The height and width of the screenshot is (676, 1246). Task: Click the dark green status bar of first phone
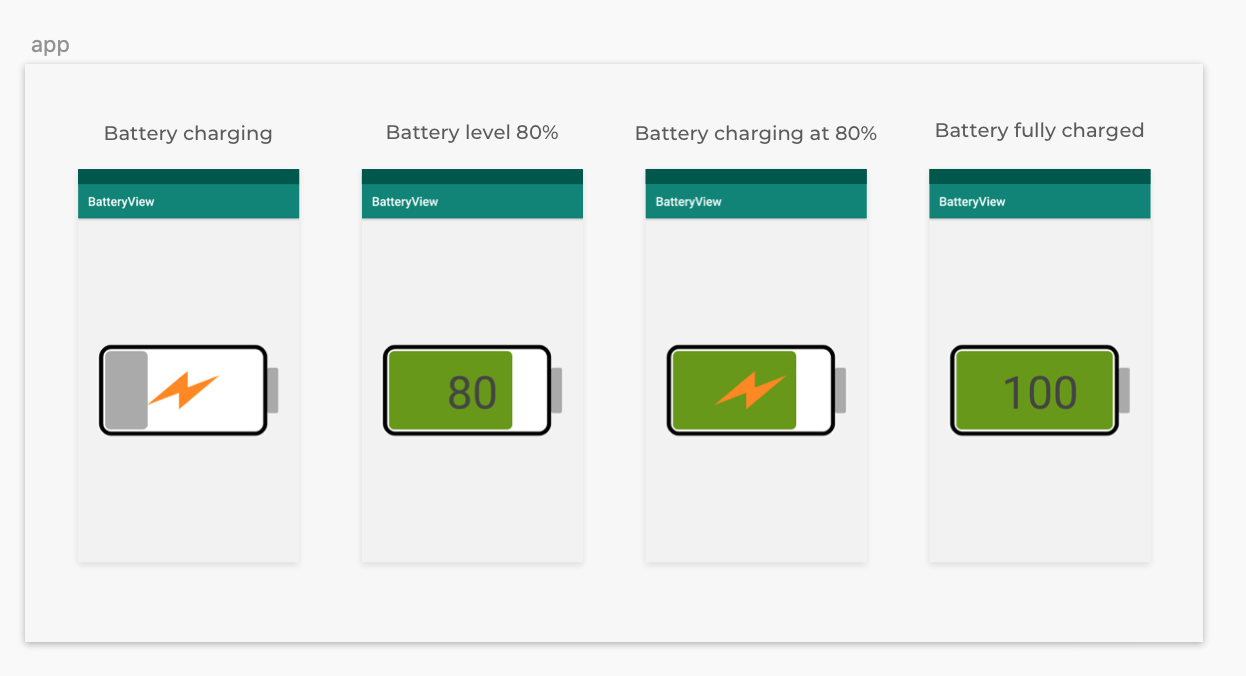pyautogui.click(x=188, y=176)
